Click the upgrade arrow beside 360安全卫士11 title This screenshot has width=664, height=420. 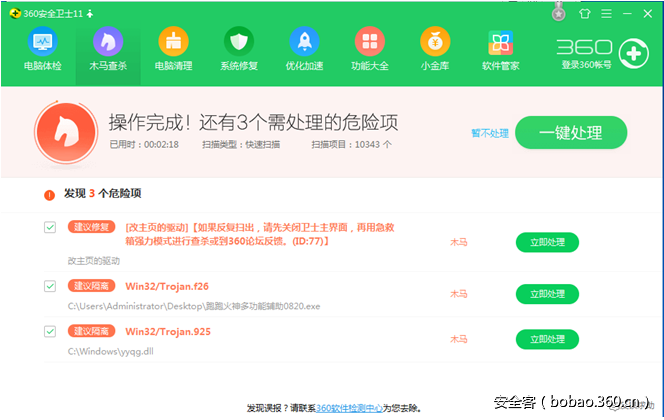pyautogui.click(x=91, y=12)
